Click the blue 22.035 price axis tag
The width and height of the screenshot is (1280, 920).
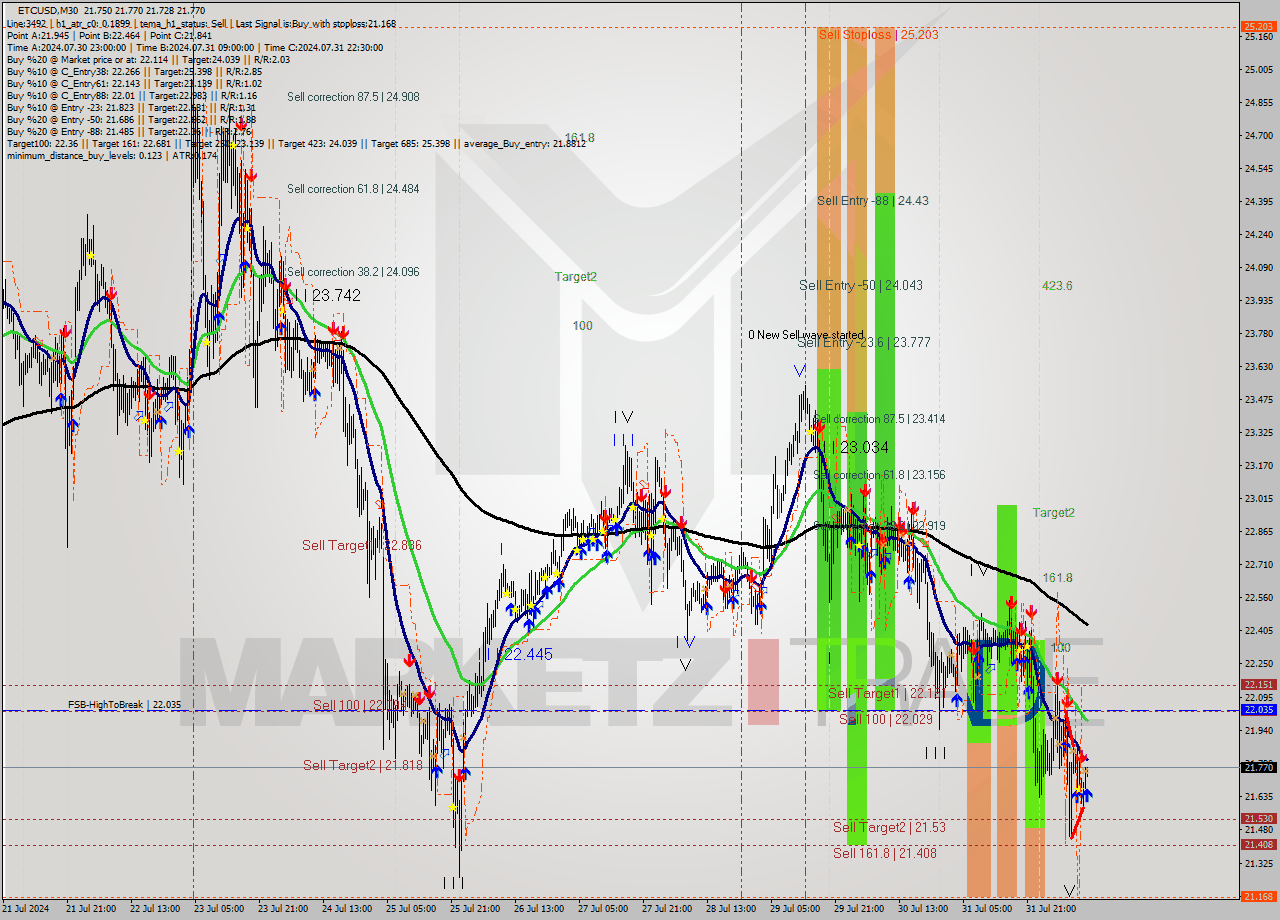pyautogui.click(x=1257, y=710)
